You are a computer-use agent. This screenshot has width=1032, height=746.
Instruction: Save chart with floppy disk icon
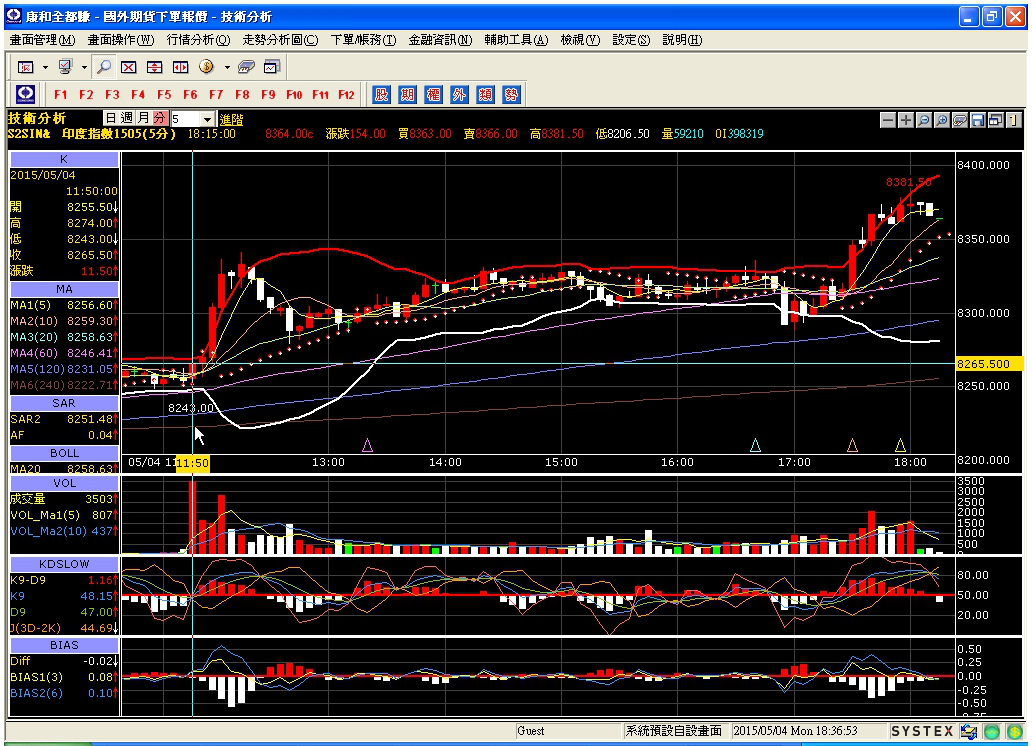point(978,120)
